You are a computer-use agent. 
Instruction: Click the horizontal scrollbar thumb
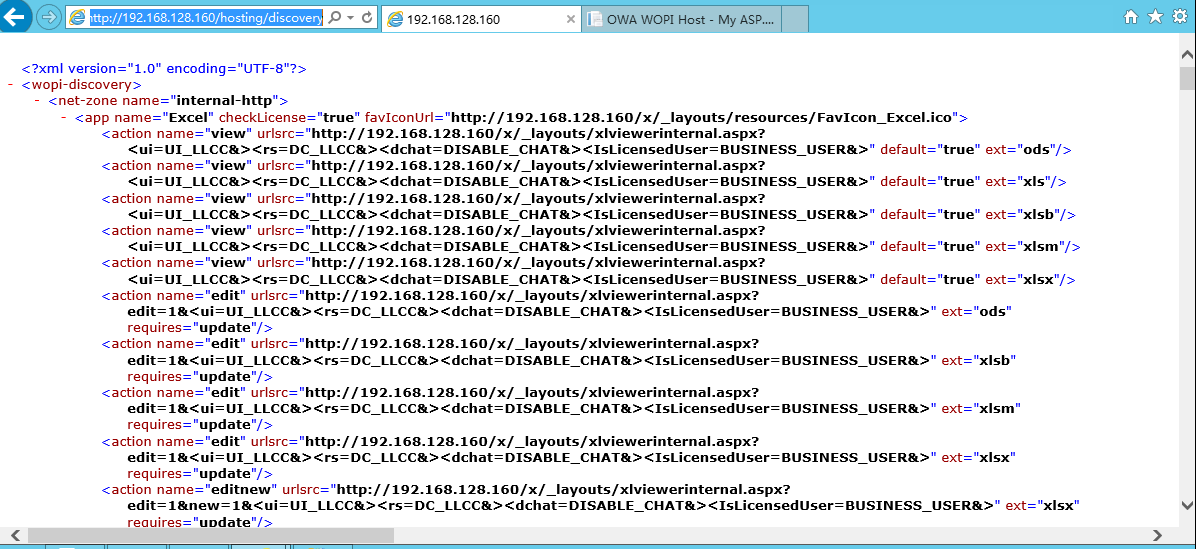pos(211,535)
